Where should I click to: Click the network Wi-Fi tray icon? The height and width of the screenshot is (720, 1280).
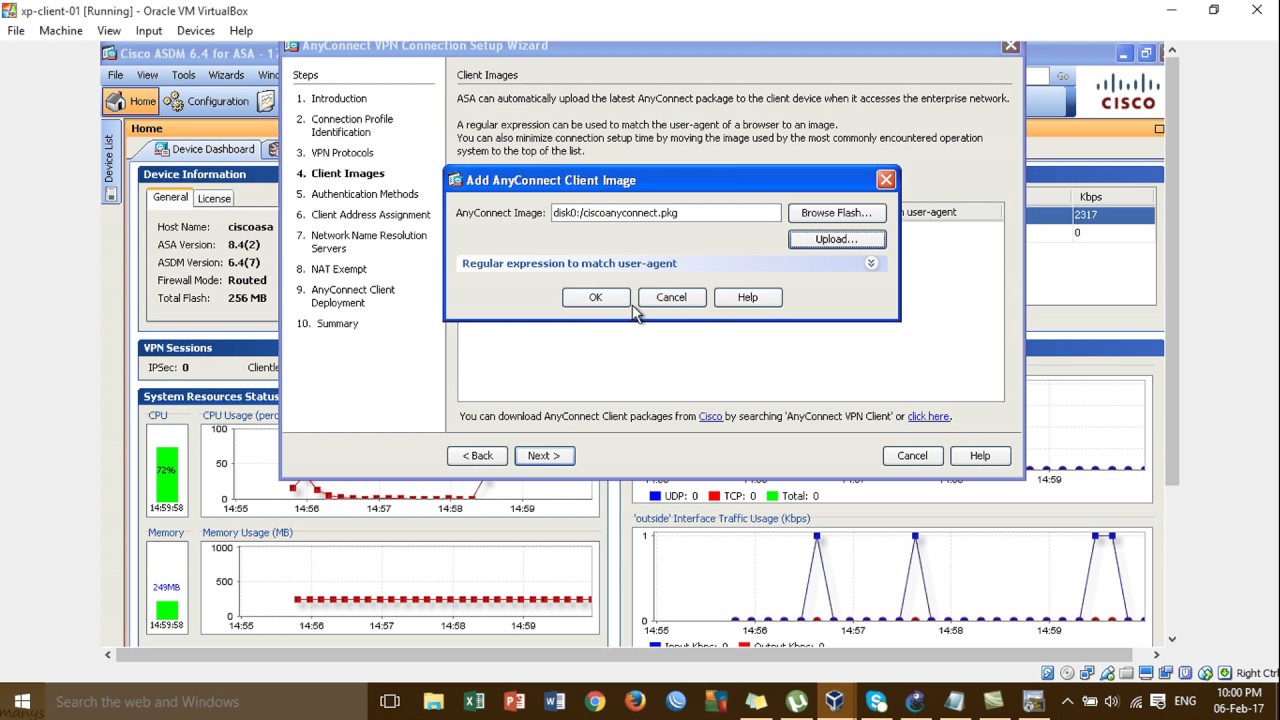1135,702
